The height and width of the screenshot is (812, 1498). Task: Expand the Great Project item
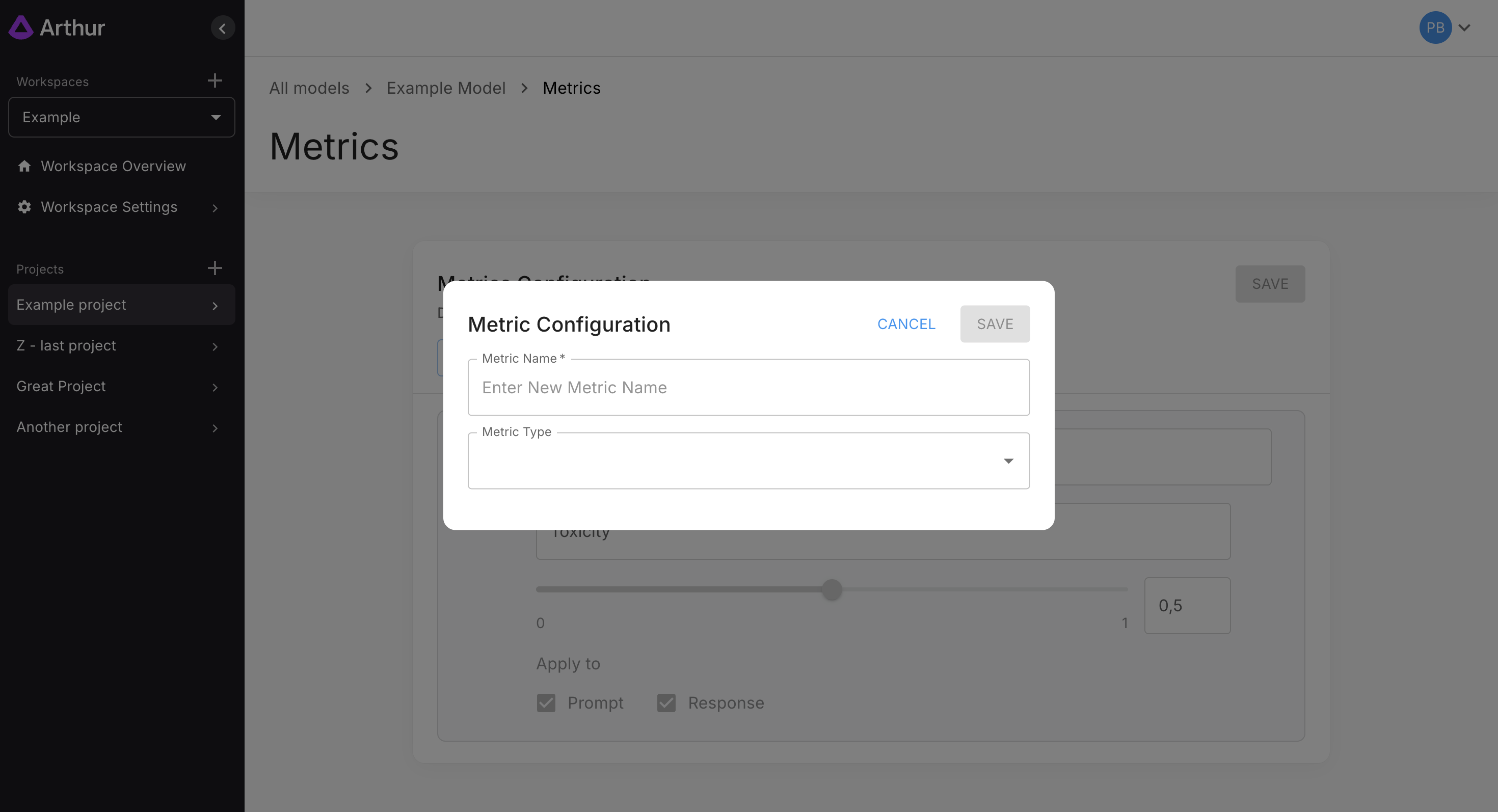pos(215,387)
